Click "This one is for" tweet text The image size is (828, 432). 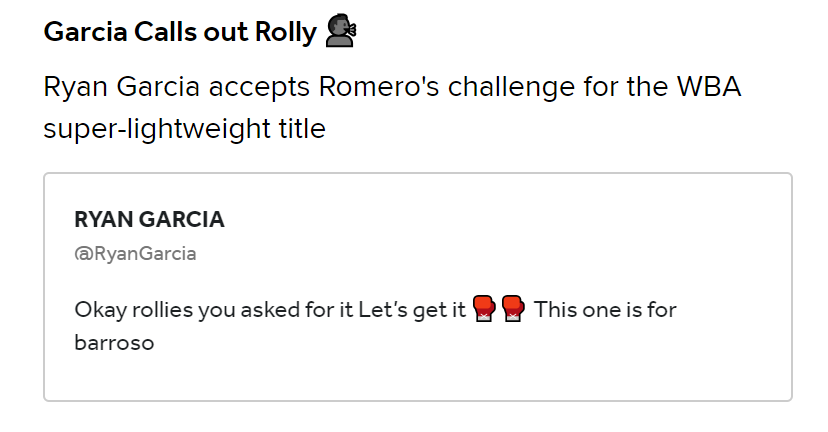coord(605,309)
